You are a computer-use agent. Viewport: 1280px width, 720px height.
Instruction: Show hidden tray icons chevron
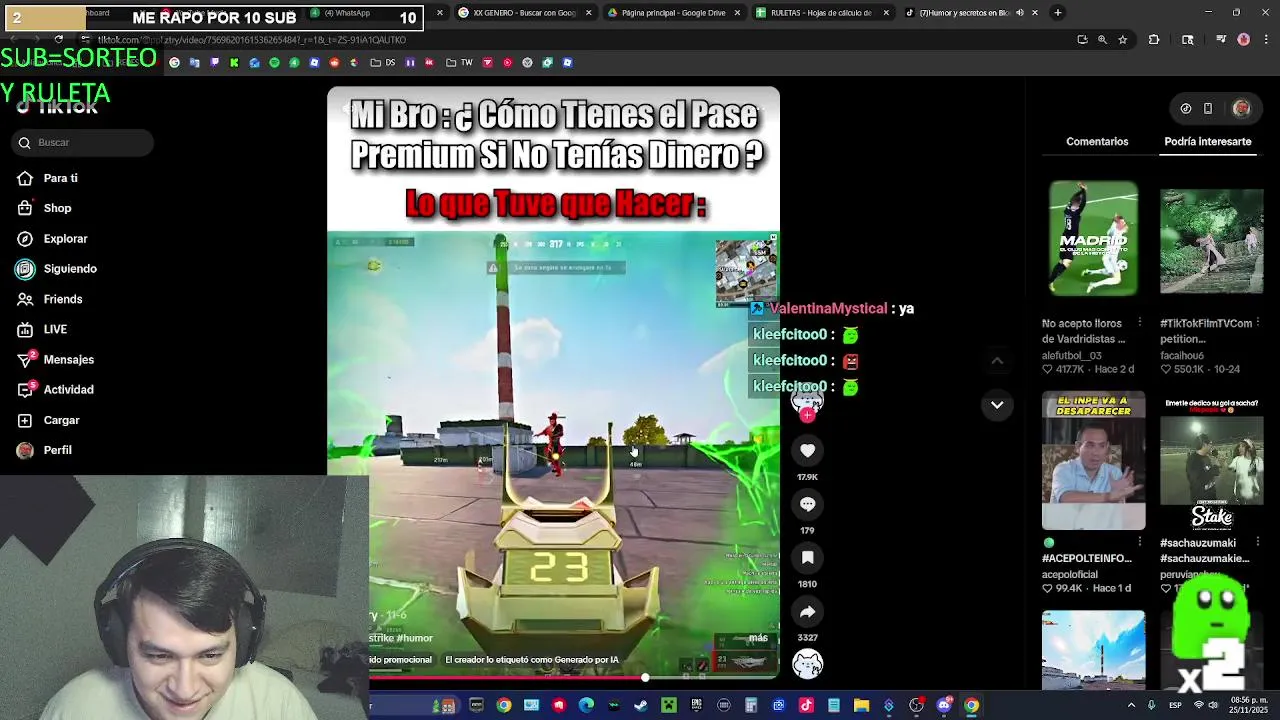pos(1131,706)
